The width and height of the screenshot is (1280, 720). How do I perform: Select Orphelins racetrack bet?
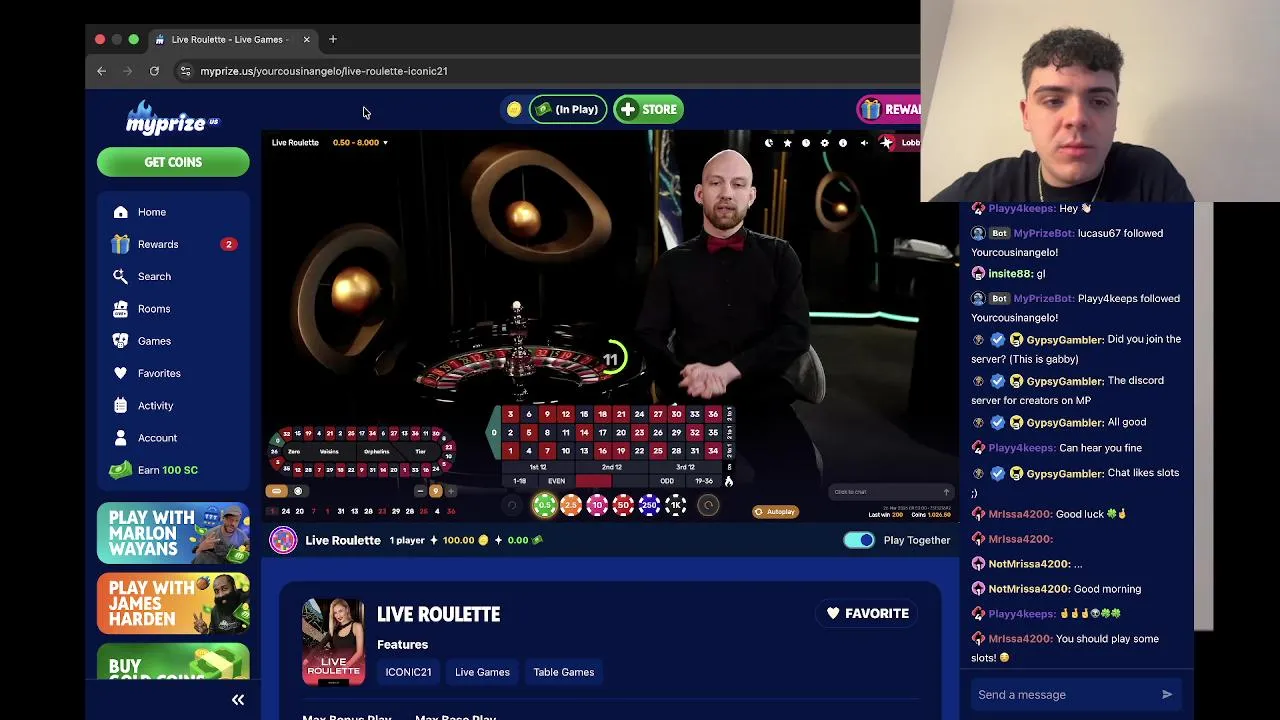(377, 451)
